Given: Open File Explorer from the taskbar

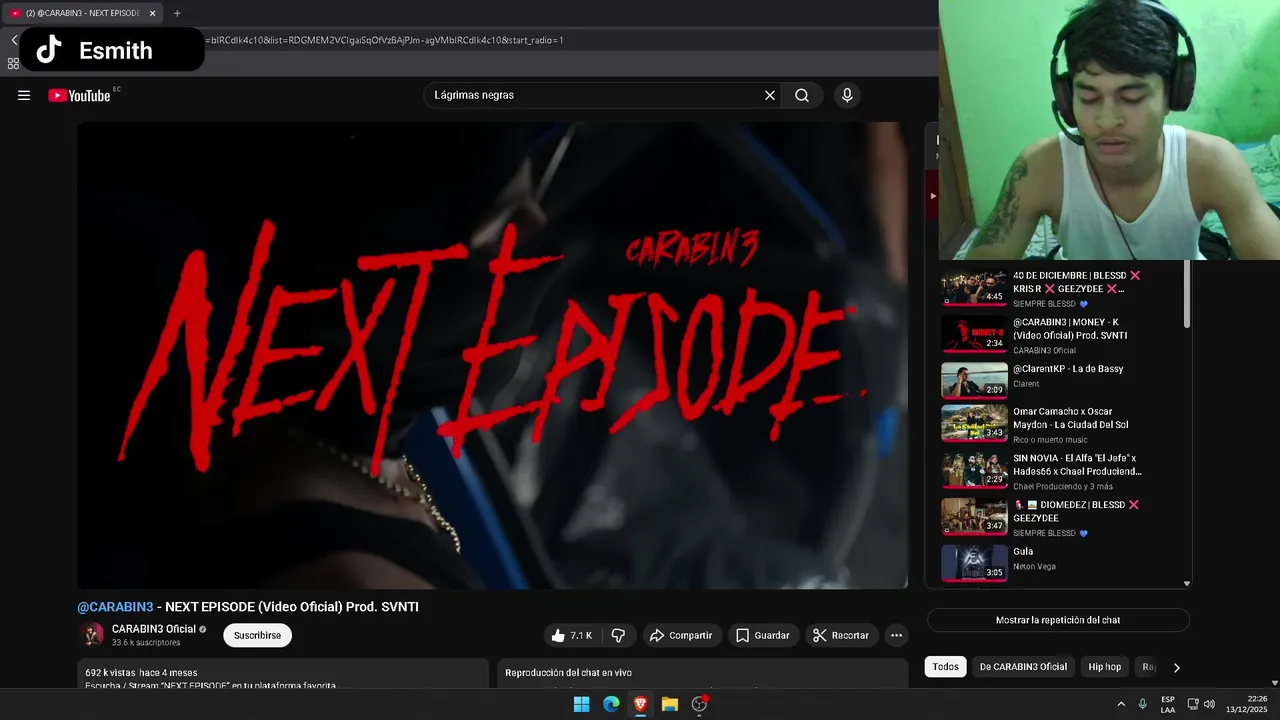Looking at the screenshot, I should [x=670, y=704].
